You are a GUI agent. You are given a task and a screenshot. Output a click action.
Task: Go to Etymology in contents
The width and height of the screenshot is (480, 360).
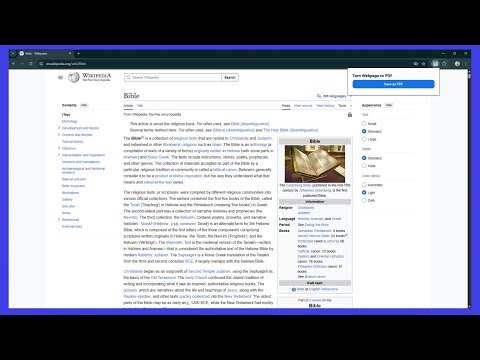click(x=70, y=121)
